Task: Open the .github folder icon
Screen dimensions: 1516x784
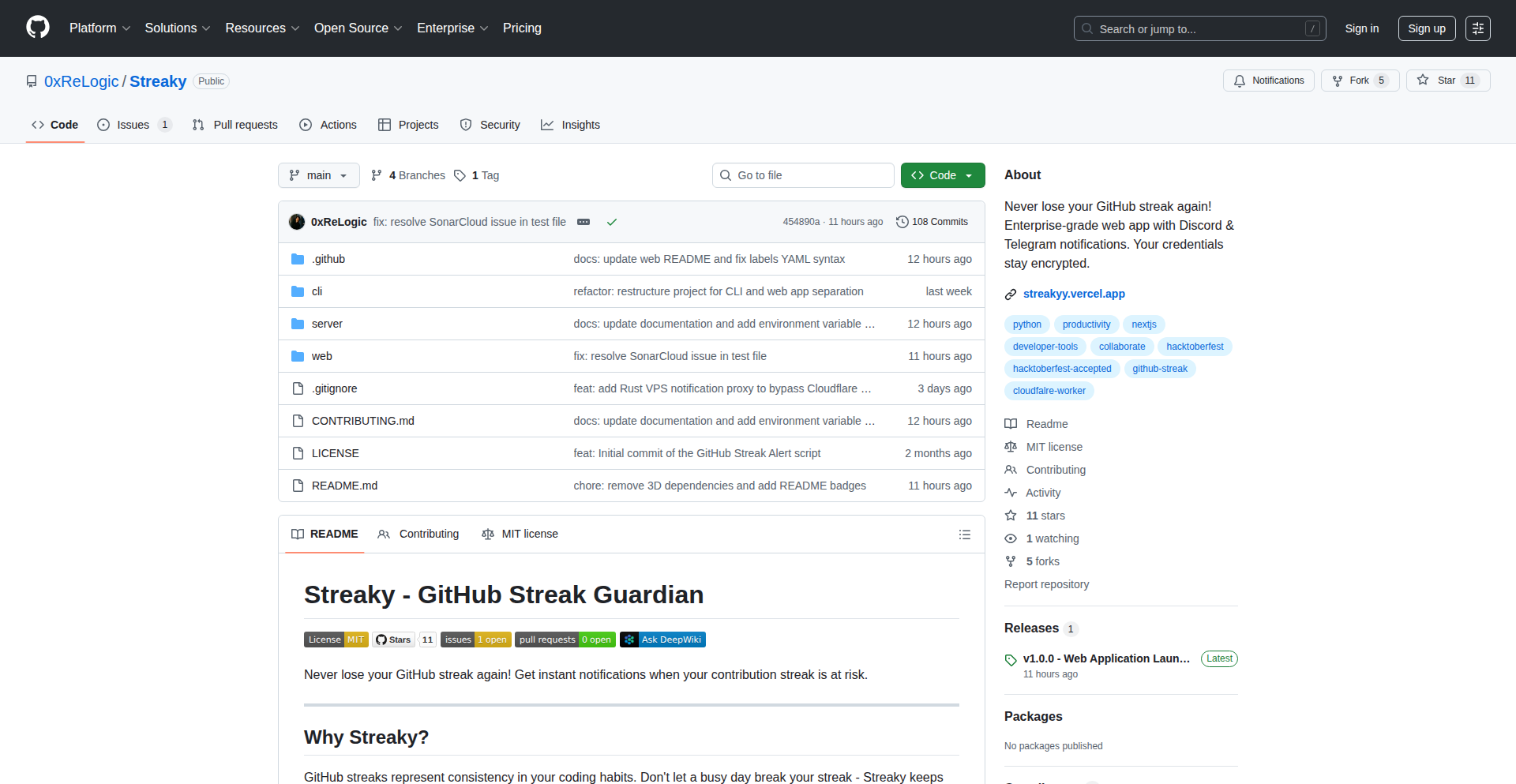Action: (298, 258)
